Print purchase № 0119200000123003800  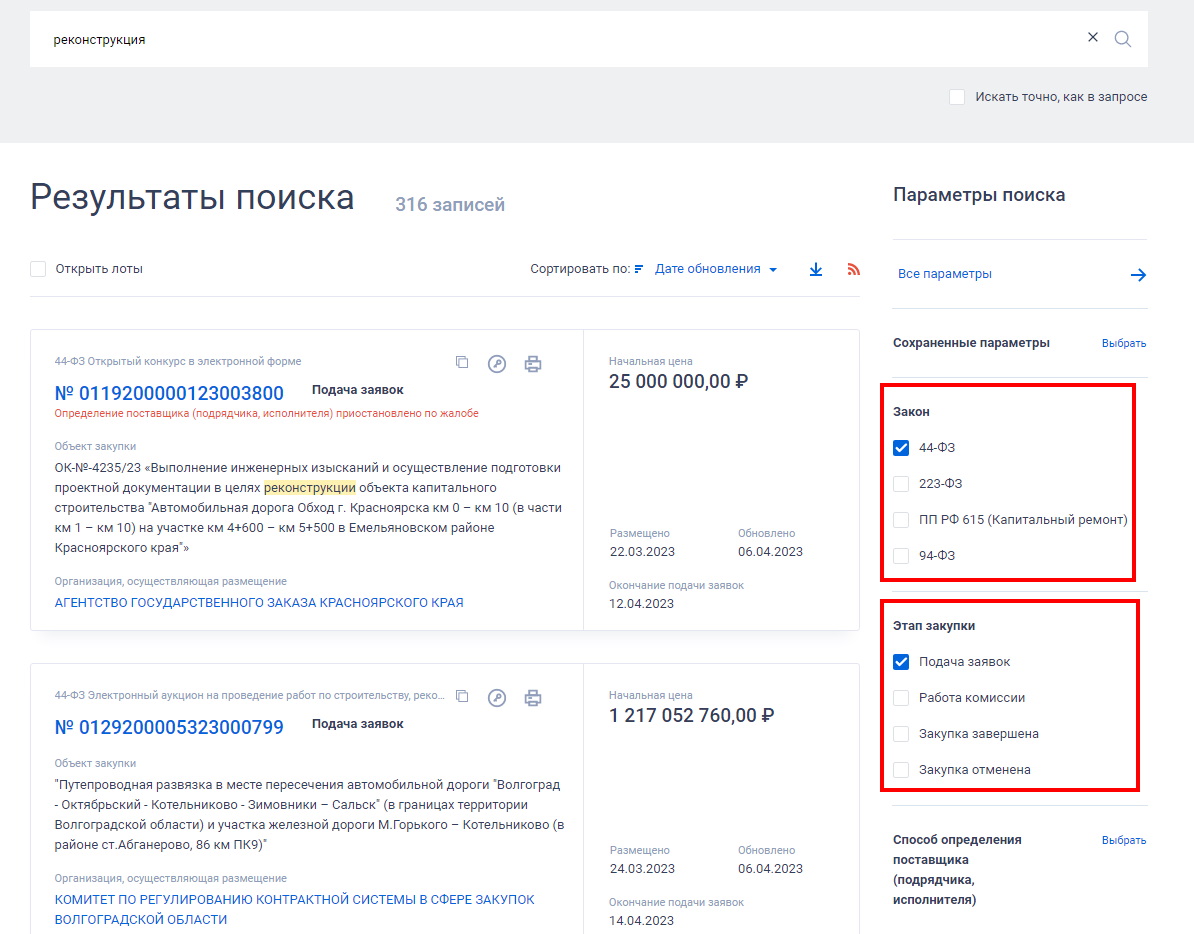pyautogui.click(x=533, y=364)
